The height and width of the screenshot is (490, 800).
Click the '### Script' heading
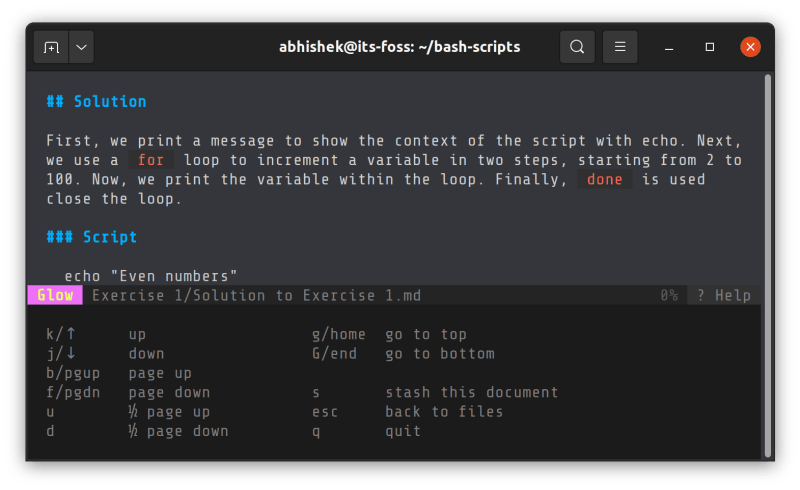tap(91, 238)
